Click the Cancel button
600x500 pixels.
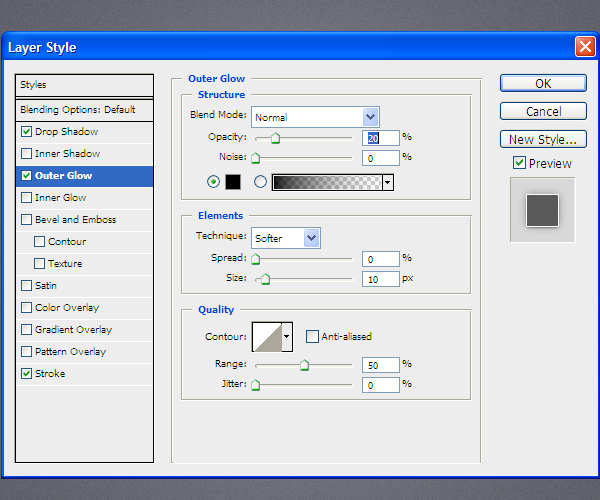pos(543,111)
